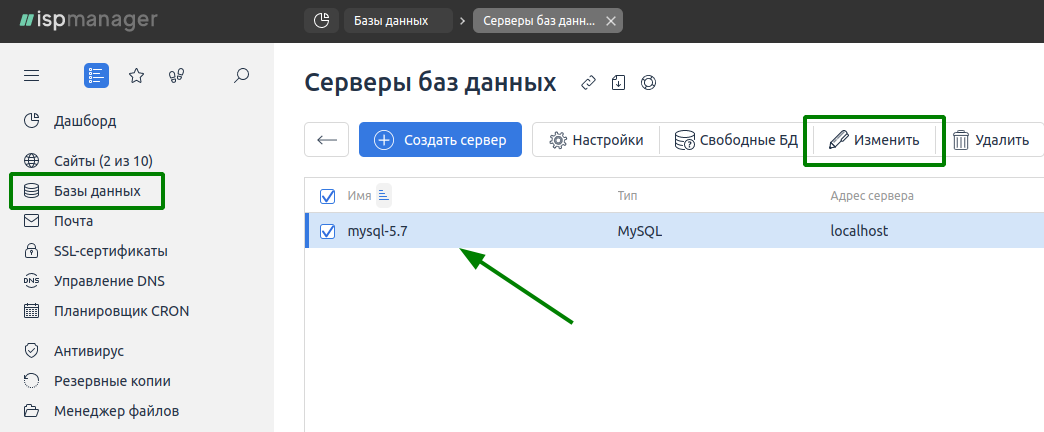This screenshot has height=432, width=1044.
Task: Click the DNS icon beside Управление DNS
Action: click(31, 281)
